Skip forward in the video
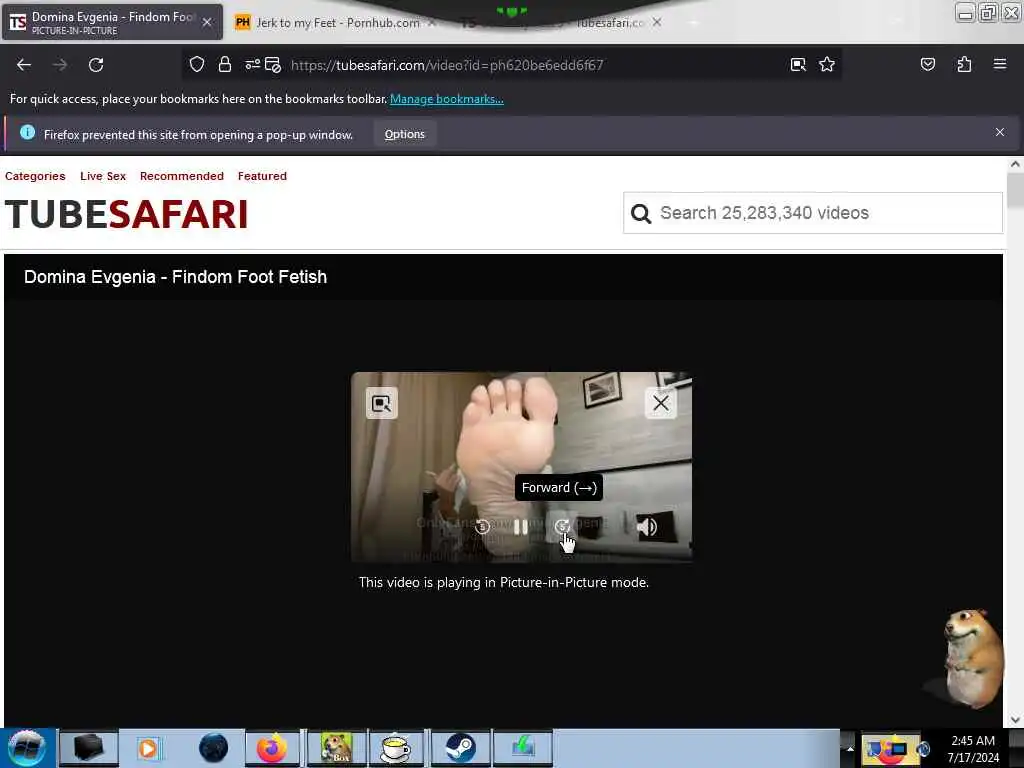 click(562, 526)
